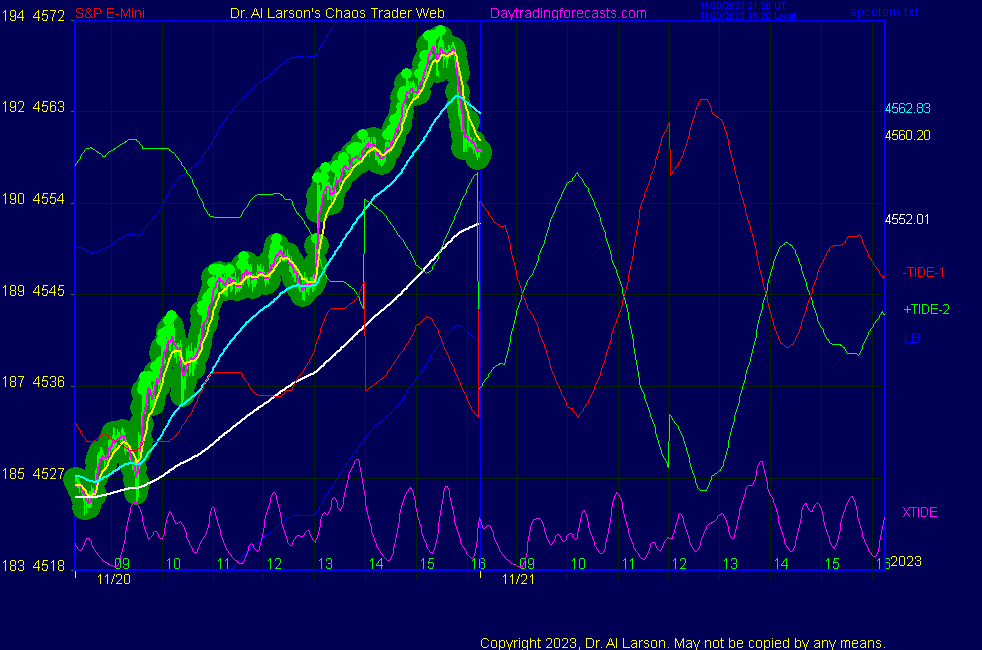The height and width of the screenshot is (650, 982).
Task: Select the "194 4572" price axis label
Action: [x=33, y=16]
